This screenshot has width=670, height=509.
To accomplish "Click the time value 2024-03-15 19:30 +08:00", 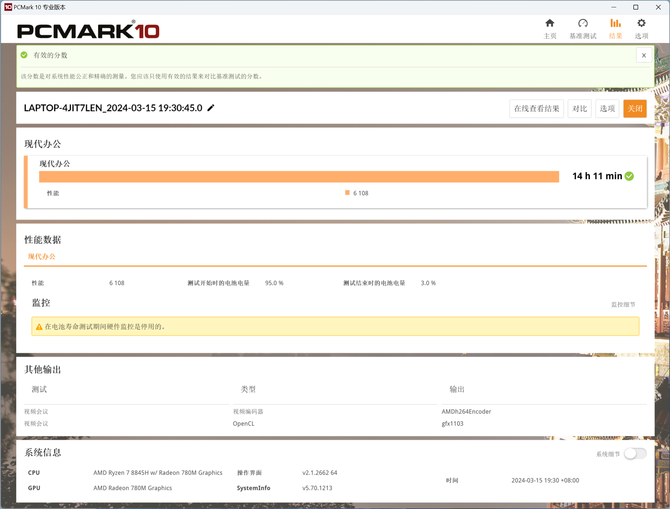I will pos(545,480).
